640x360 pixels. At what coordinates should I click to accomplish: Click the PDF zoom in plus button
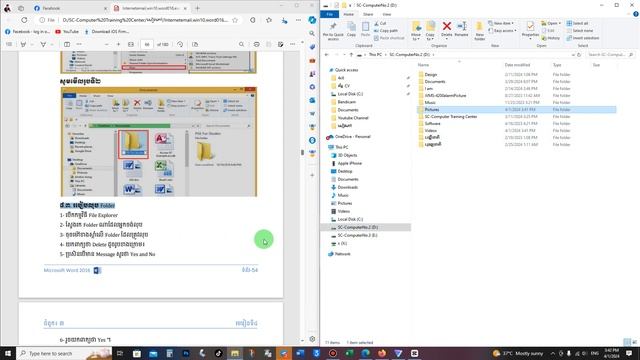pyautogui.click(x=118, y=44)
